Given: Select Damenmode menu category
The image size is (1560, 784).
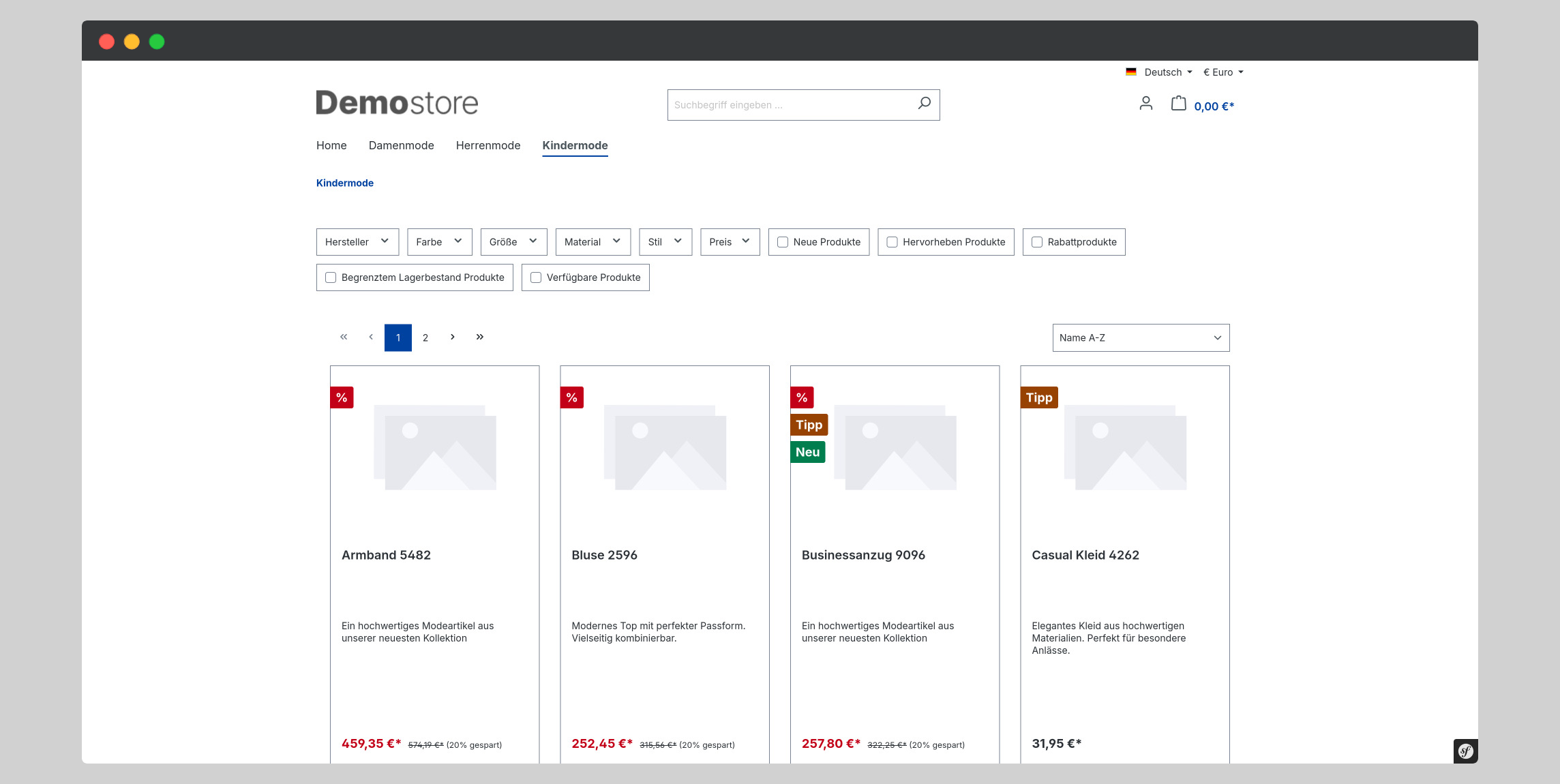Looking at the screenshot, I should coord(401,144).
